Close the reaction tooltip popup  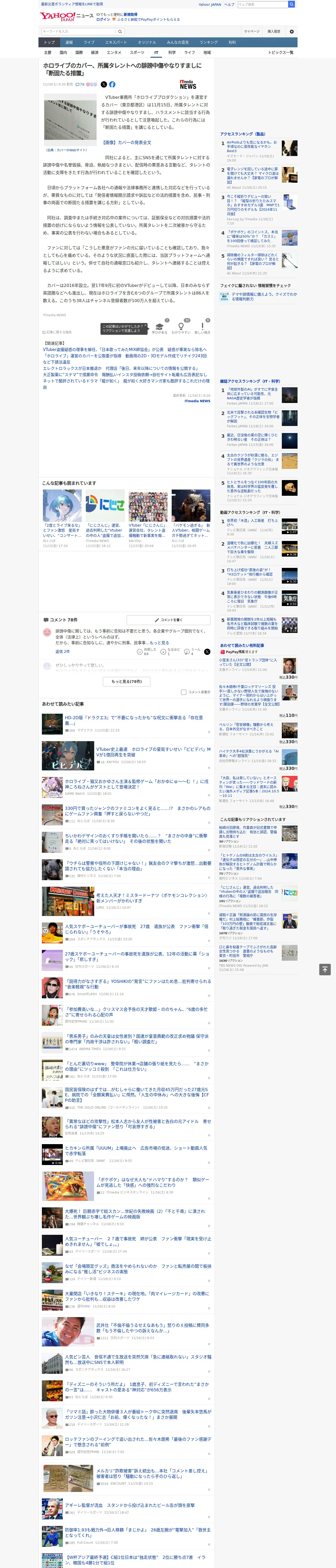(146, 326)
